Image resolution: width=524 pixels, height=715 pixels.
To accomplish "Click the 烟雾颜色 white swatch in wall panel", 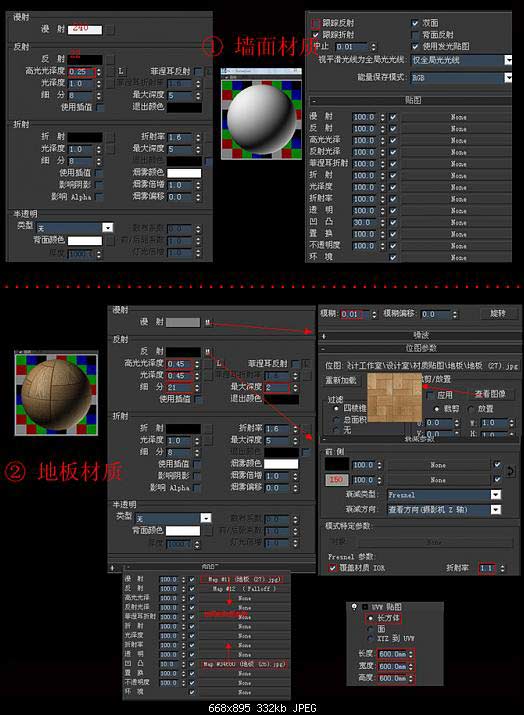I will (184, 173).
